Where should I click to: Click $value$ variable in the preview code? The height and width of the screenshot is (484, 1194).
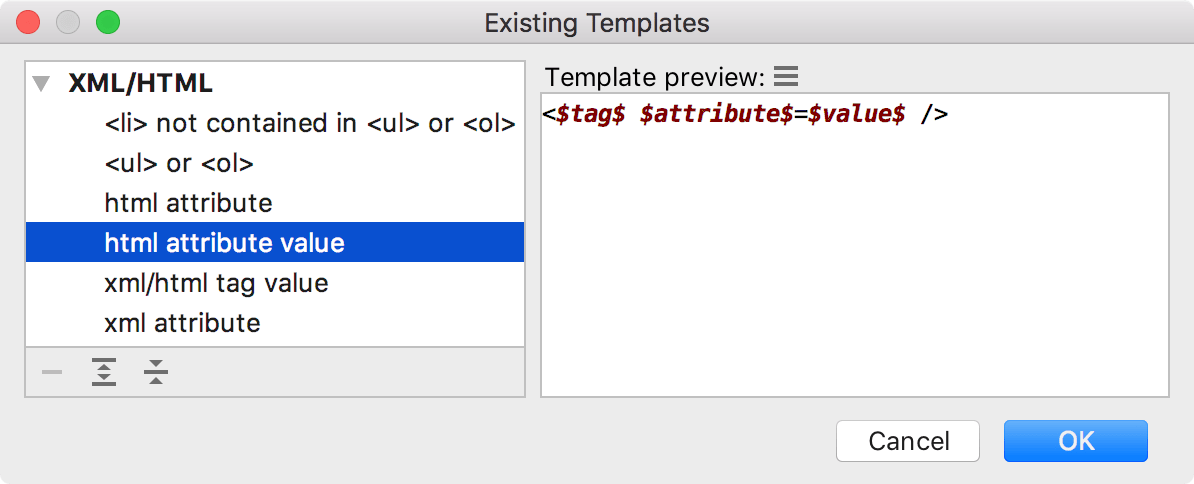click(x=856, y=115)
